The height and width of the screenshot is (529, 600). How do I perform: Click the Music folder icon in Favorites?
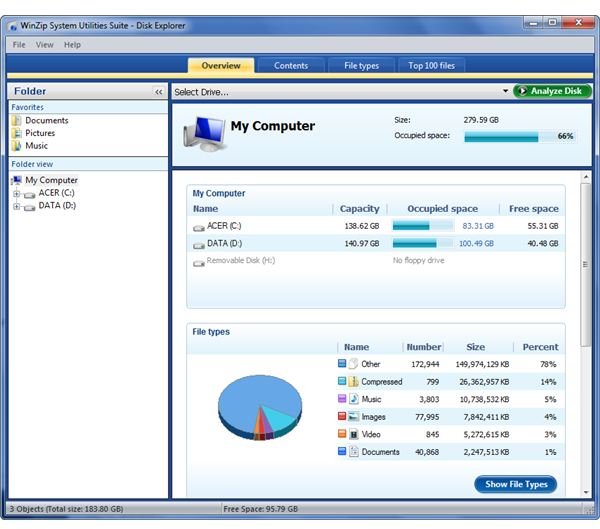click(16, 146)
